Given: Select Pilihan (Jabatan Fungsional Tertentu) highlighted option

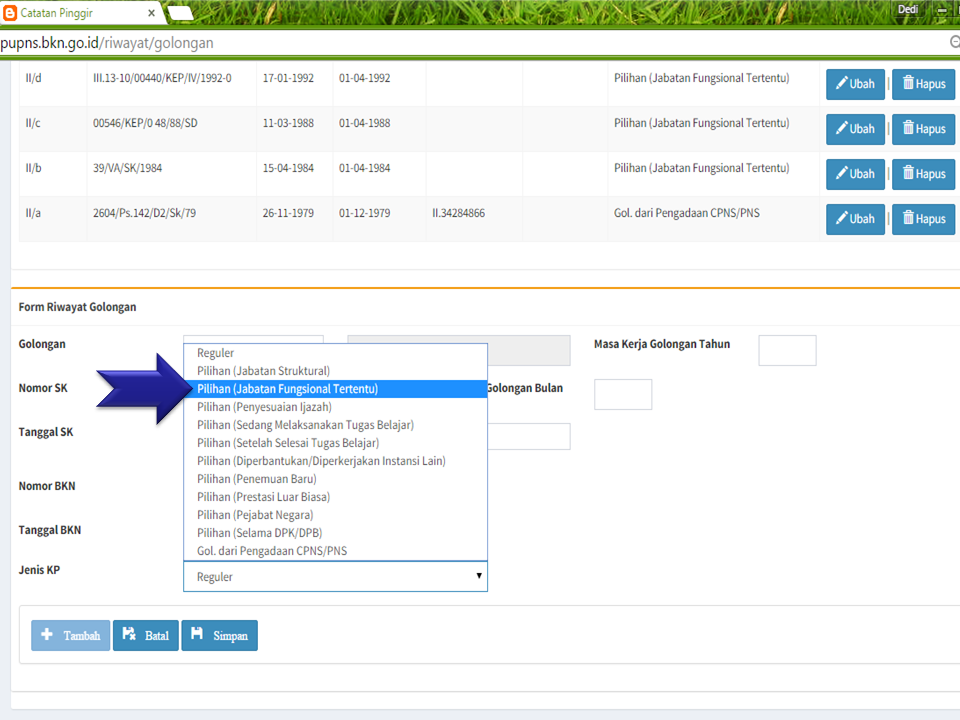Looking at the screenshot, I should pos(336,389).
